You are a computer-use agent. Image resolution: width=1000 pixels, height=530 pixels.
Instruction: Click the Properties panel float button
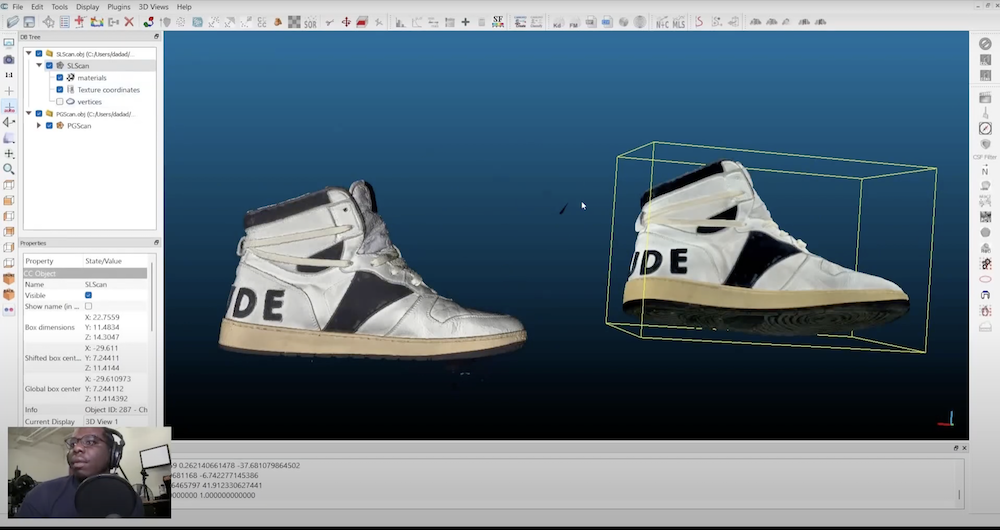coord(156,243)
